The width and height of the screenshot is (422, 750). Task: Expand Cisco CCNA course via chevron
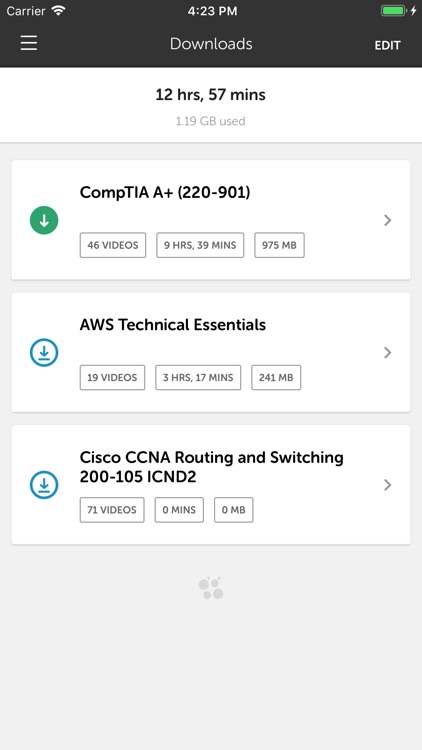tap(388, 485)
